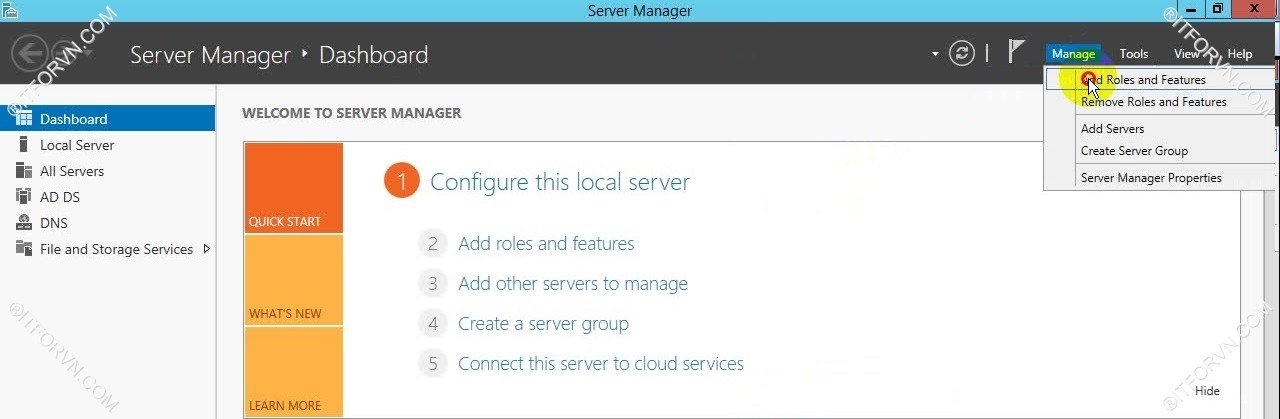The image size is (1280, 419).
Task: Choose Remove Roles and Features in Manage menu
Action: point(1153,102)
